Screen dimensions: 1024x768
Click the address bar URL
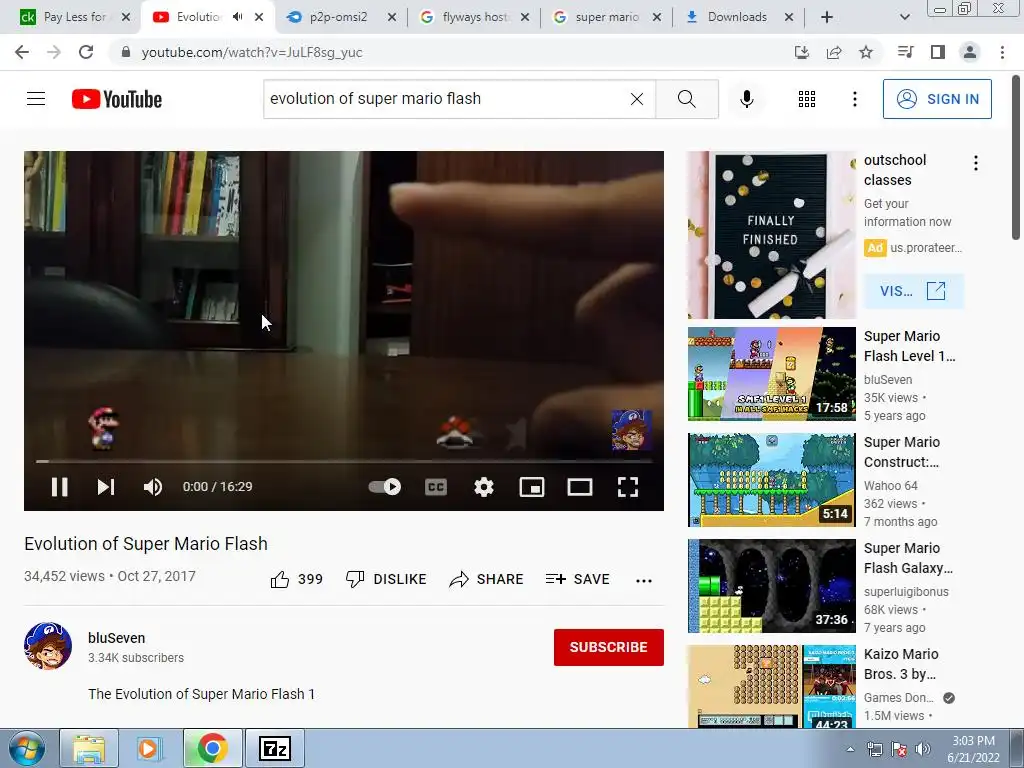point(252,52)
